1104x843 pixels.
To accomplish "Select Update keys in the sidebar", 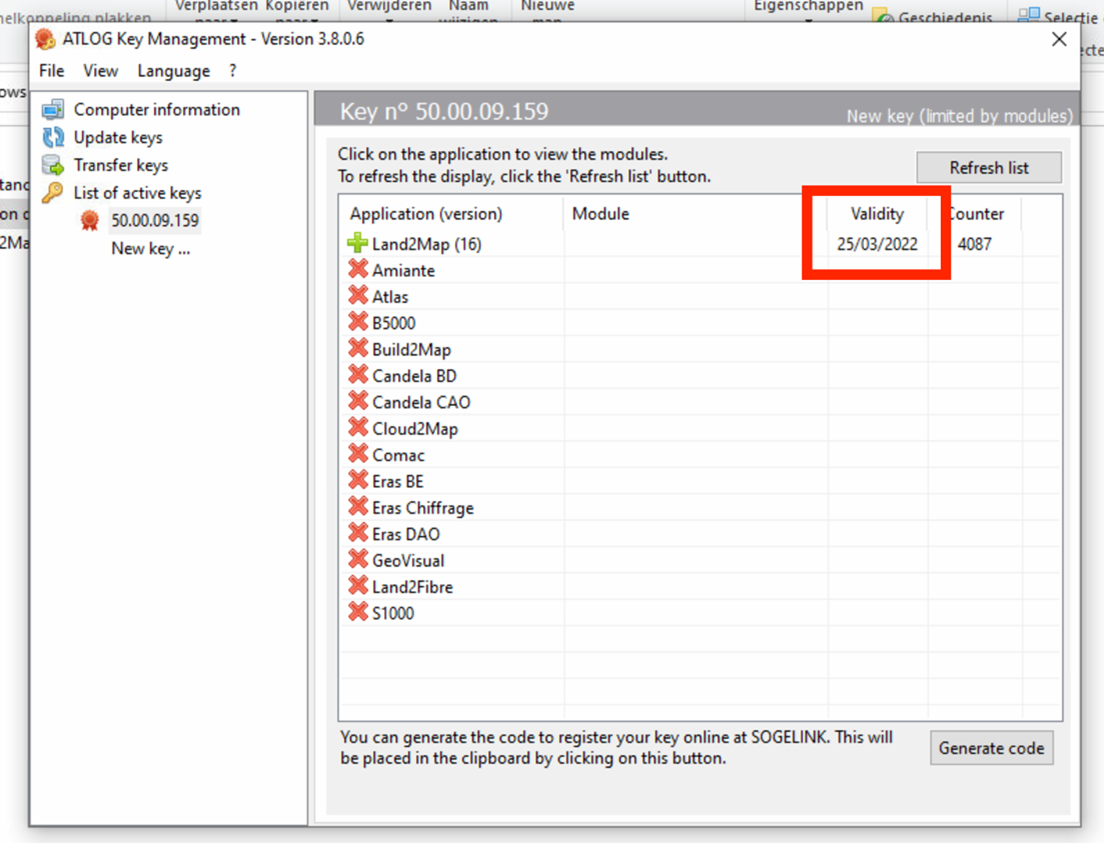I will [x=118, y=137].
